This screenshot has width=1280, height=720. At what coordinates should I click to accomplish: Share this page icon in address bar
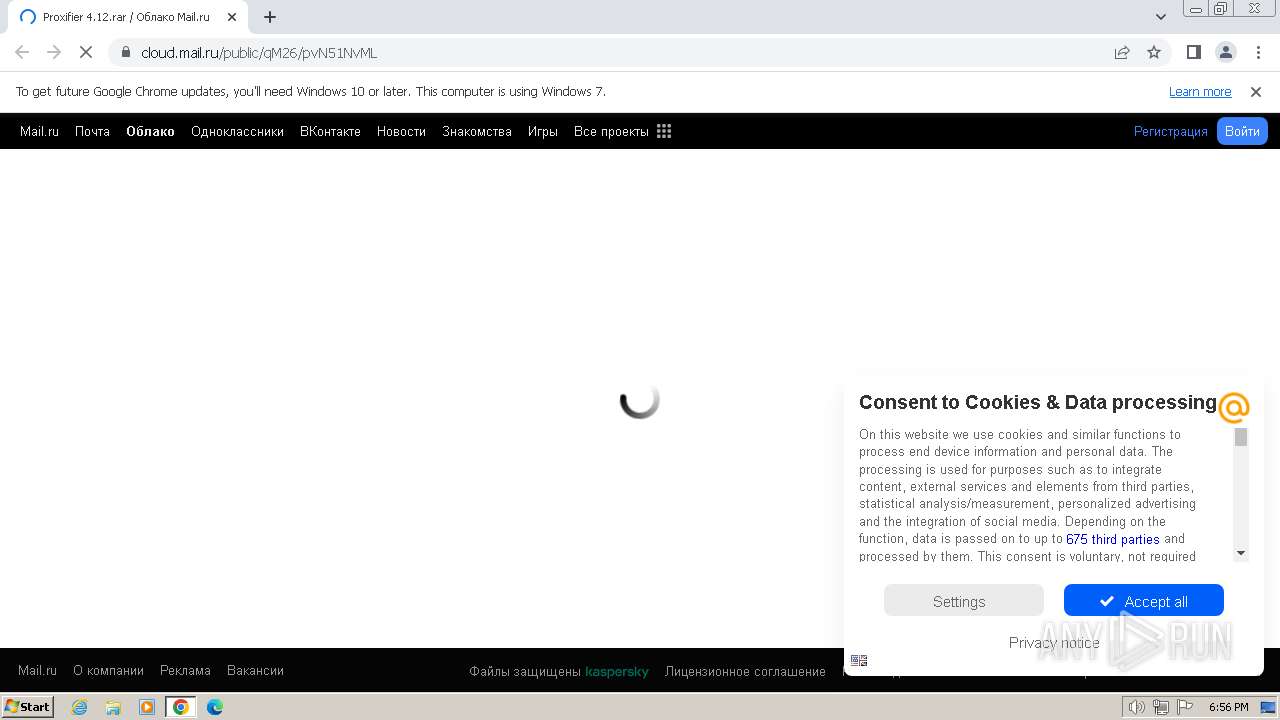click(x=1122, y=52)
